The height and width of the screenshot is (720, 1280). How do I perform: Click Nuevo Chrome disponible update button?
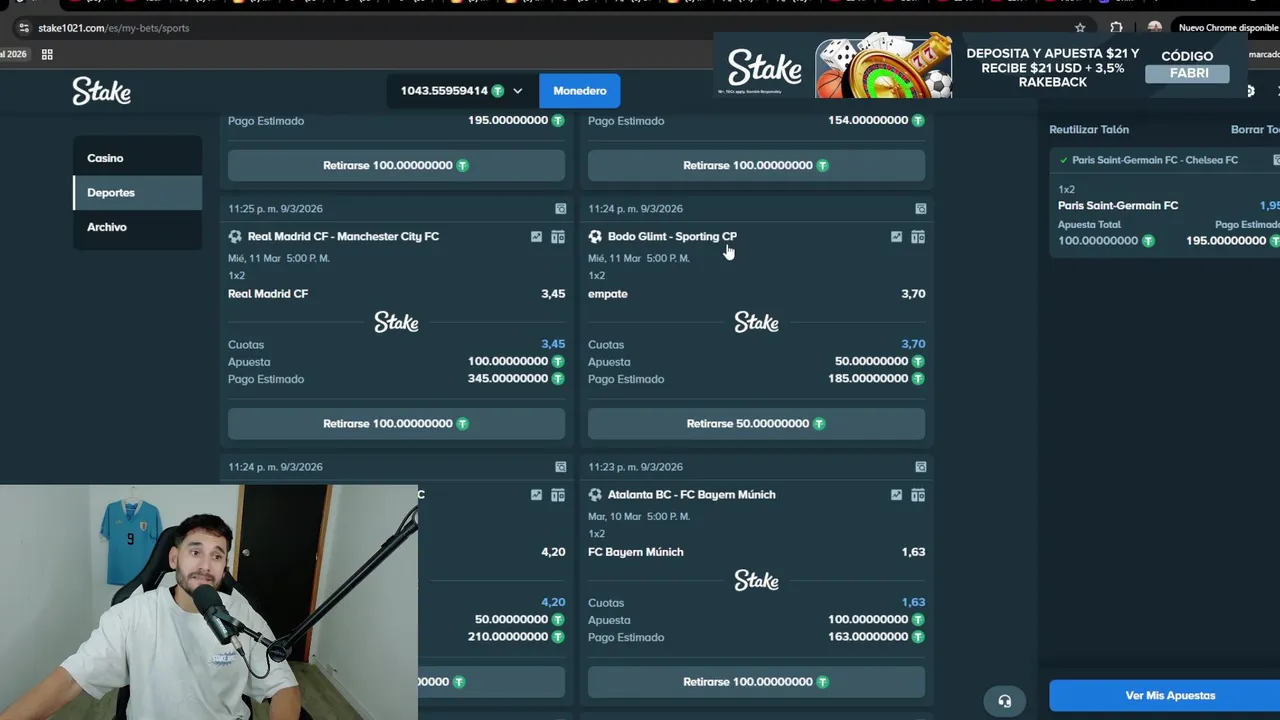point(1228,28)
